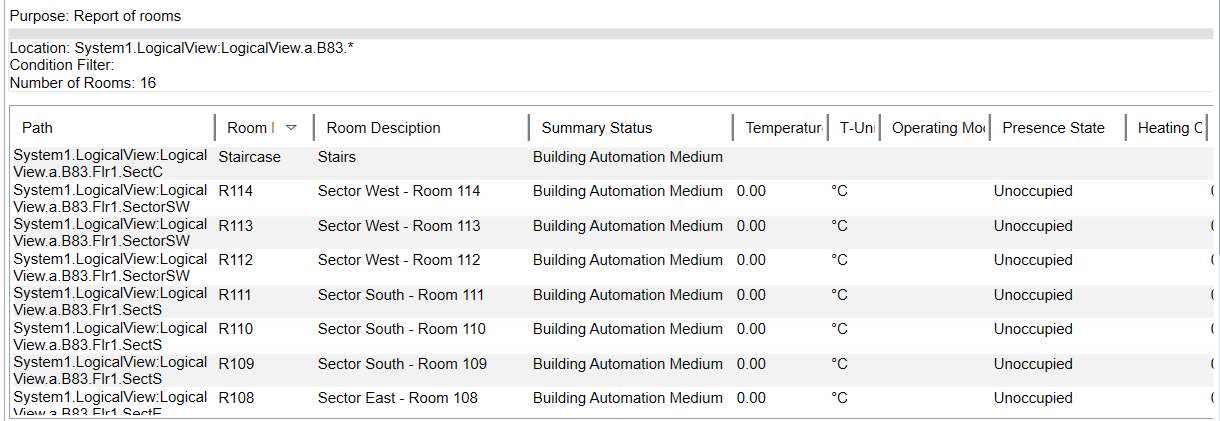Image resolution: width=1220 pixels, height=421 pixels.
Task: Select the Staircase room row
Action: 250,157
